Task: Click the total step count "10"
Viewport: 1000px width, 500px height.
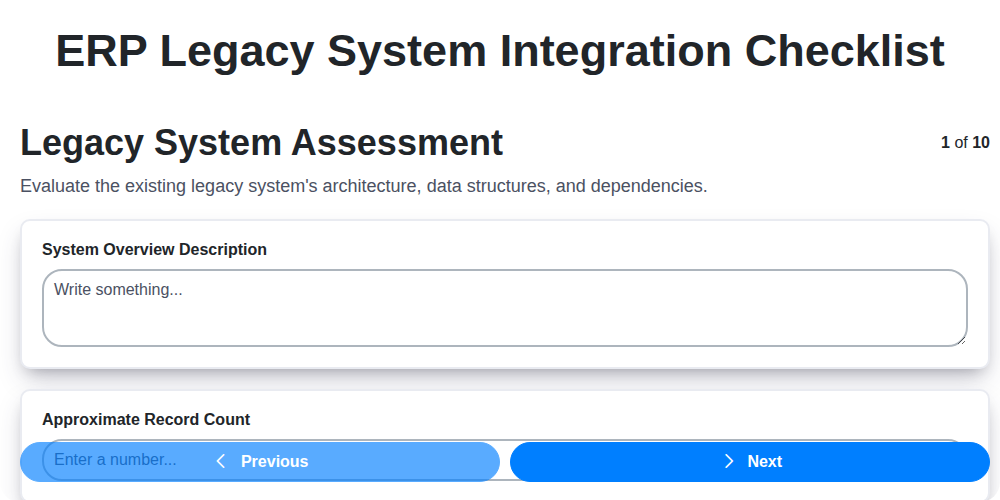Action: click(981, 143)
